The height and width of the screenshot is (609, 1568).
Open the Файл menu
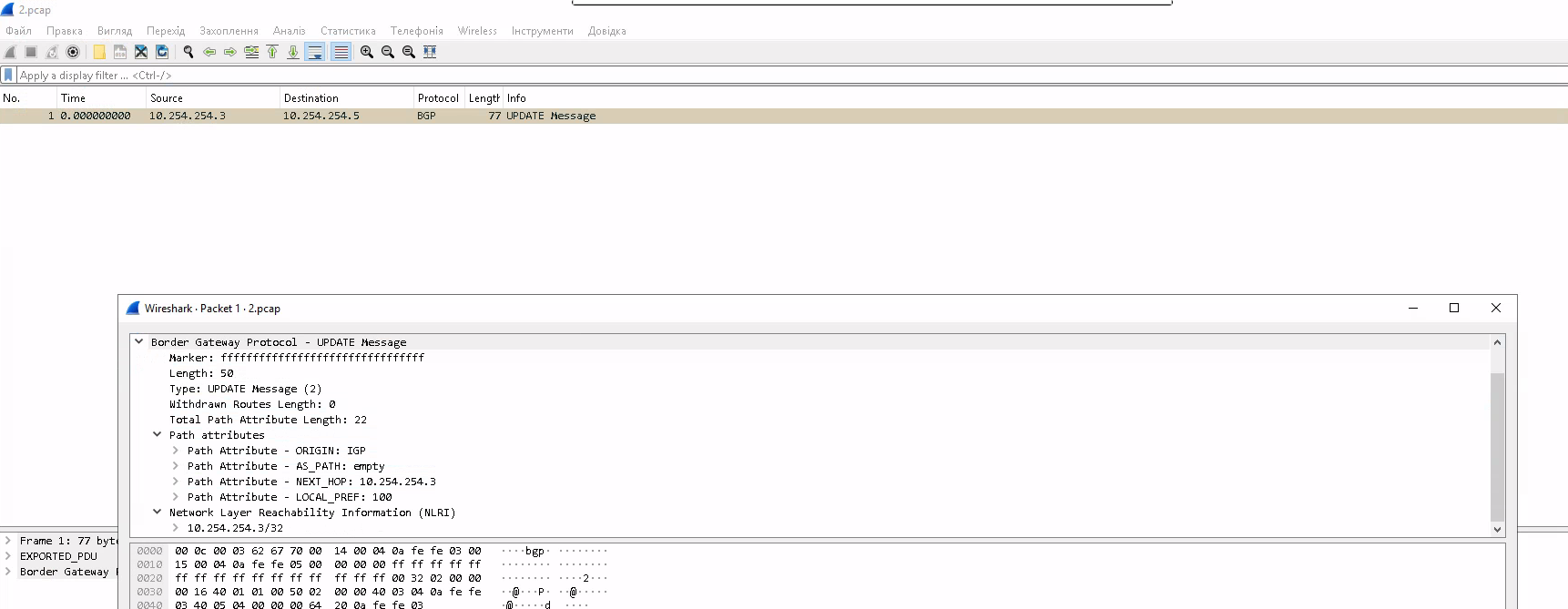click(x=18, y=31)
